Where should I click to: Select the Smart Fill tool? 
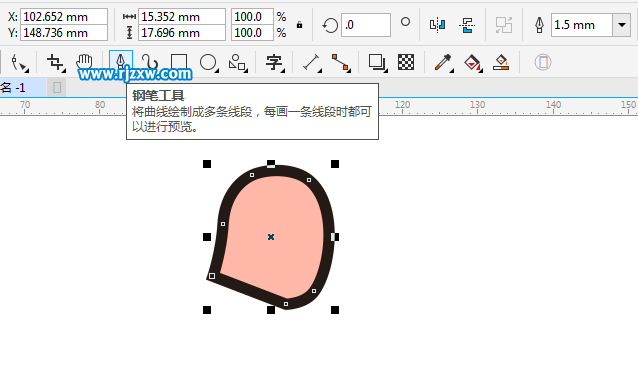(x=501, y=62)
